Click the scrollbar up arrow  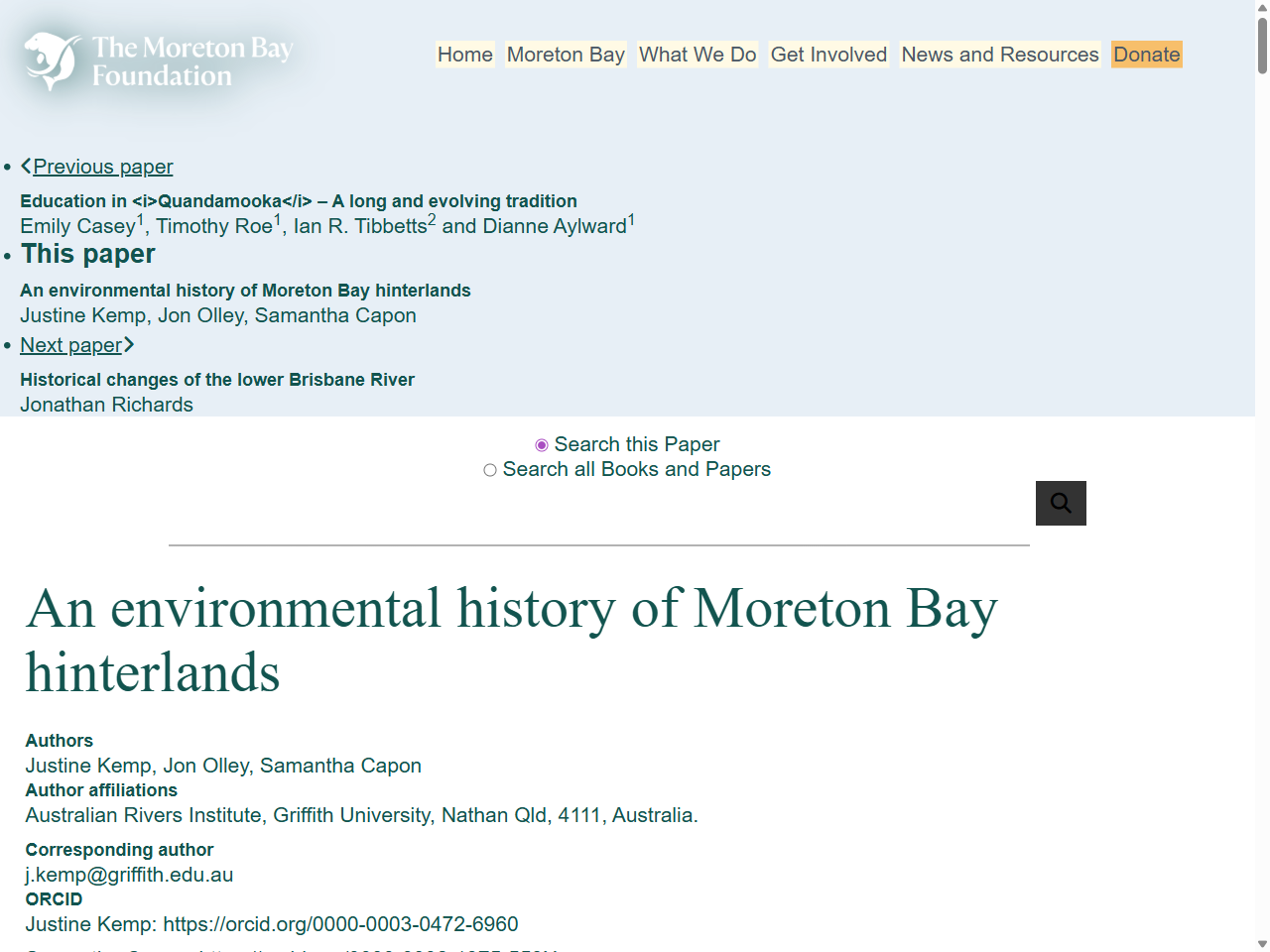click(1262, 7)
